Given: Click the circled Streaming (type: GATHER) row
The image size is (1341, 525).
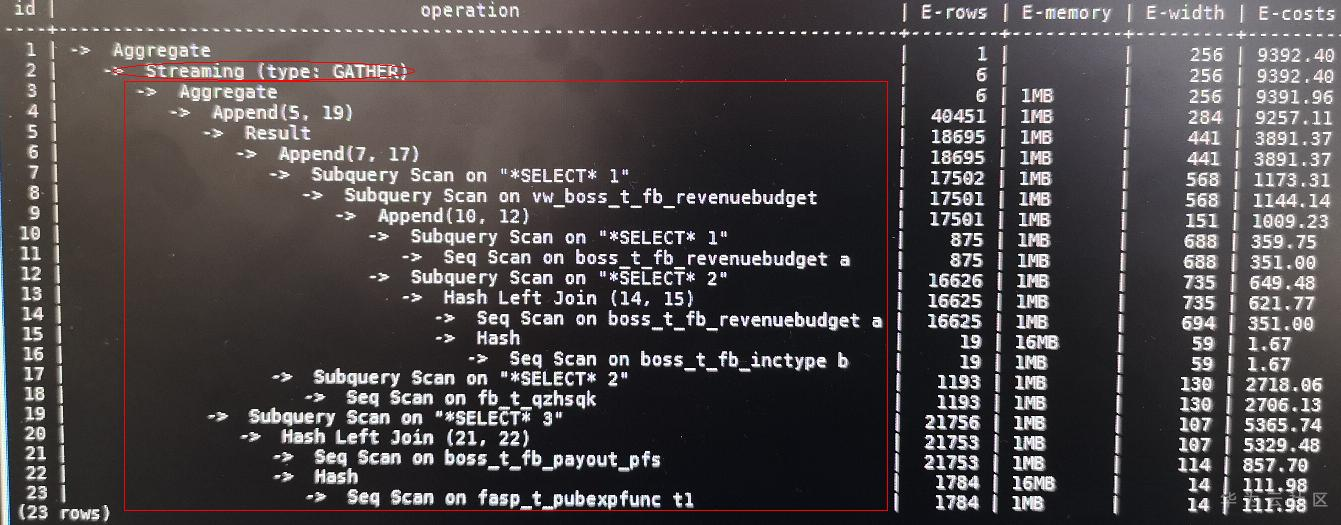Looking at the screenshot, I should coord(276,71).
